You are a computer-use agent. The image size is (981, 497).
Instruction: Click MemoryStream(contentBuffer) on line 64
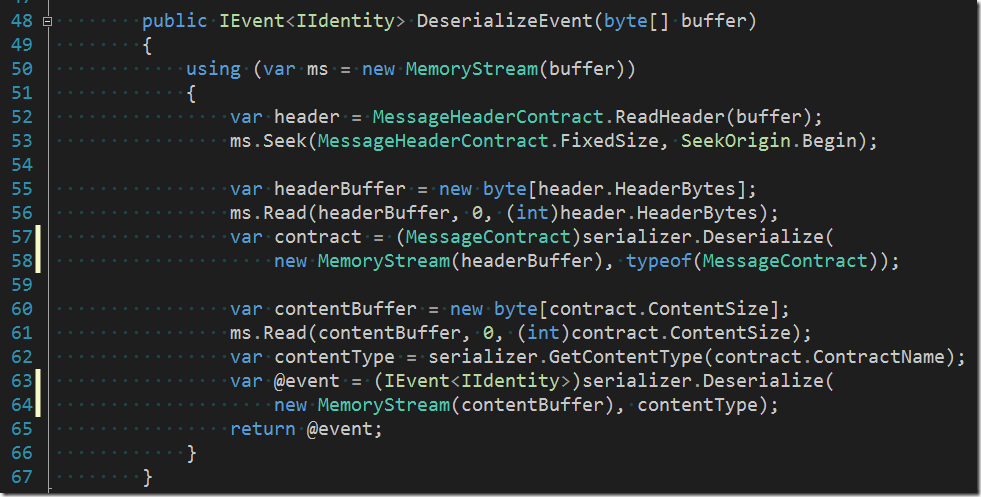click(466, 405)
